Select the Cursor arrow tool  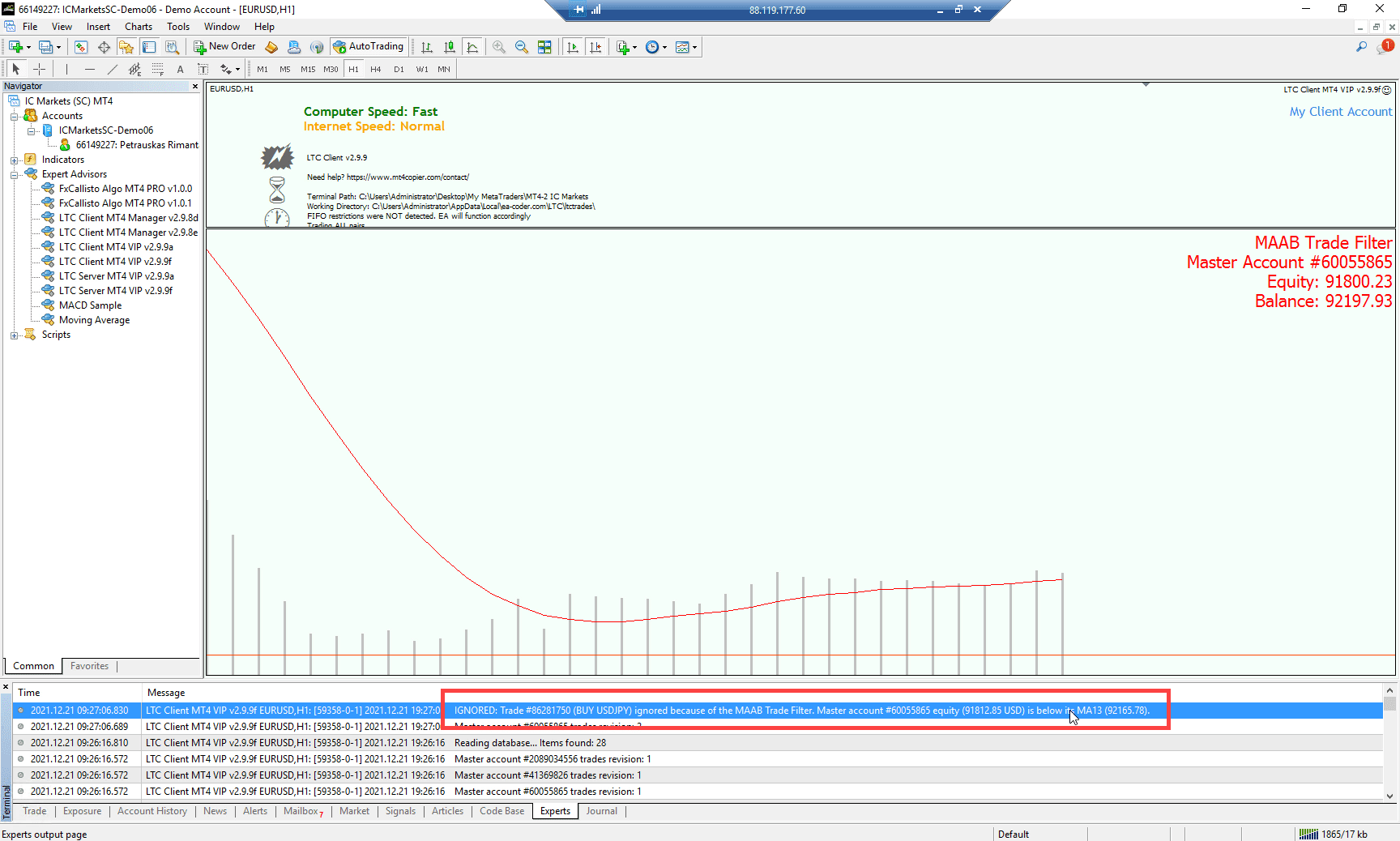pos(15,70)
